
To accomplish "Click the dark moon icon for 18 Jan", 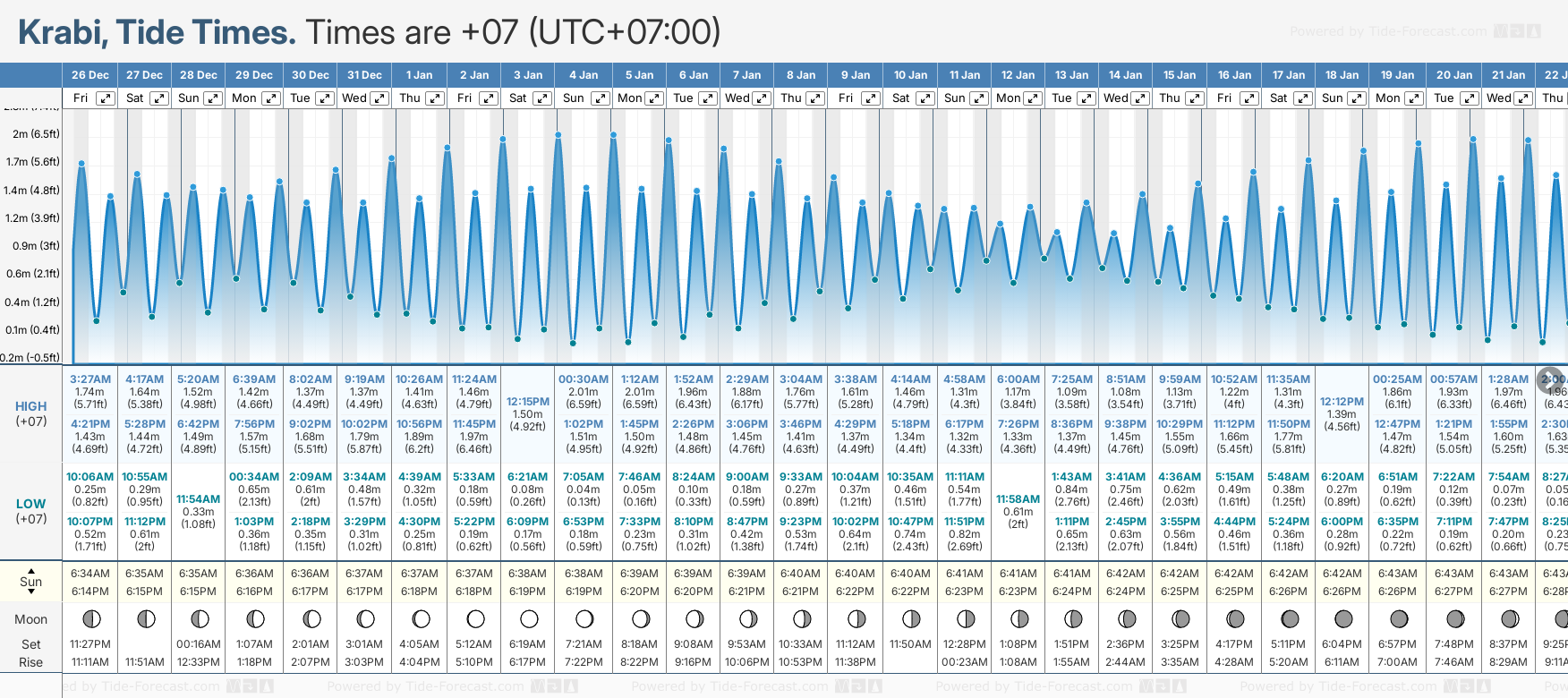I will [1343, 618].
